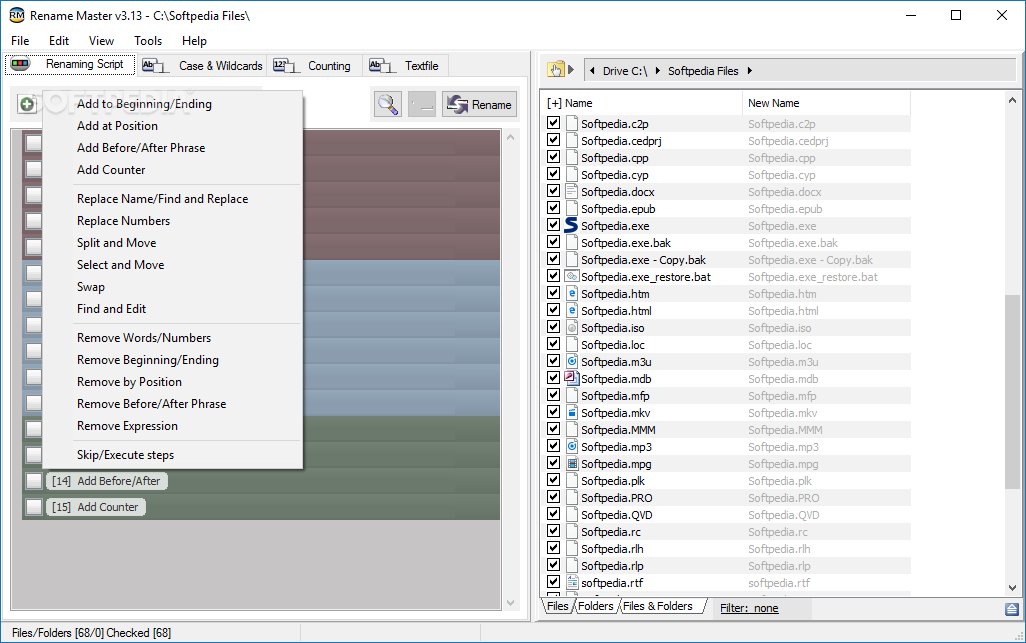
Task: Expand the arrow after Softpedia Files breadcrumb
Action: 749,71
